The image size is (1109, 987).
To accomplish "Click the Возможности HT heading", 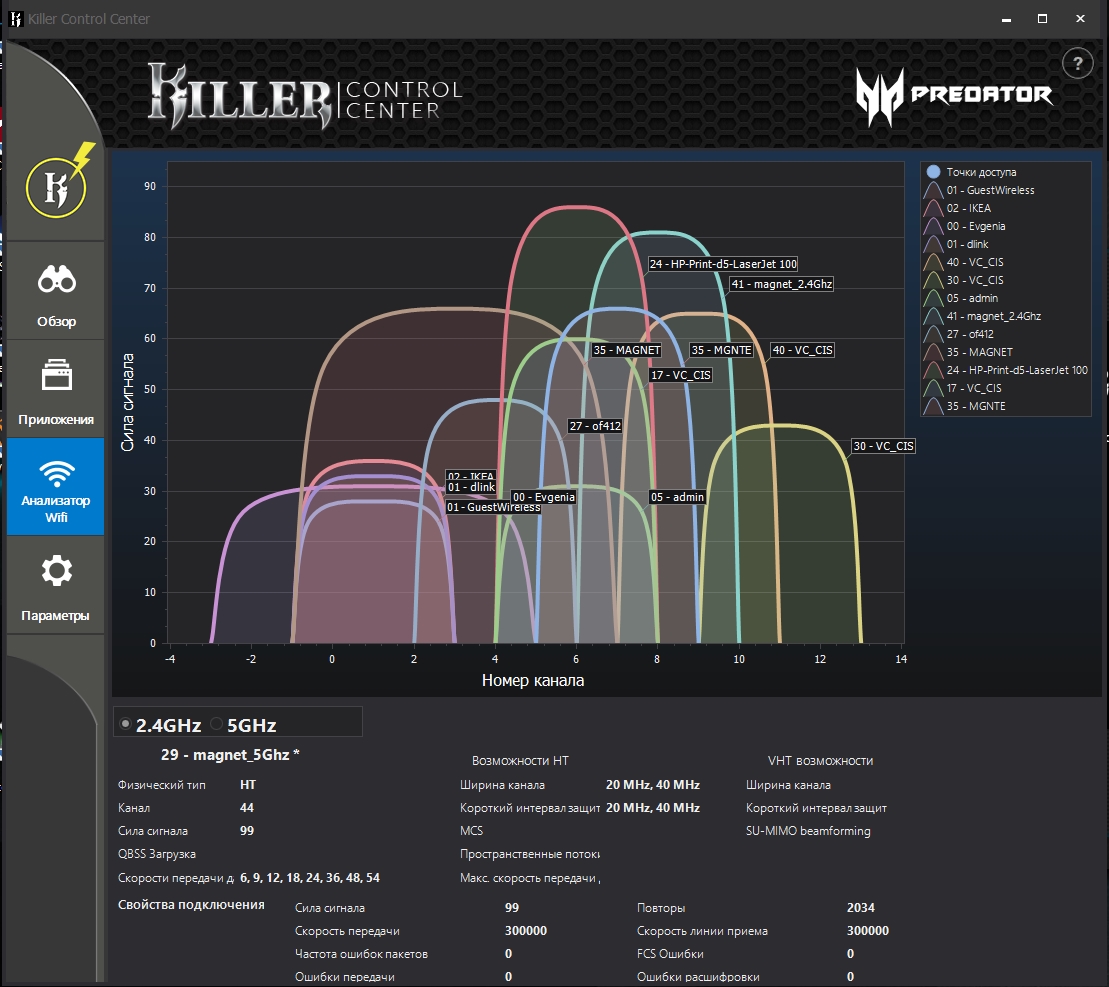I will (x=520, y=761).
